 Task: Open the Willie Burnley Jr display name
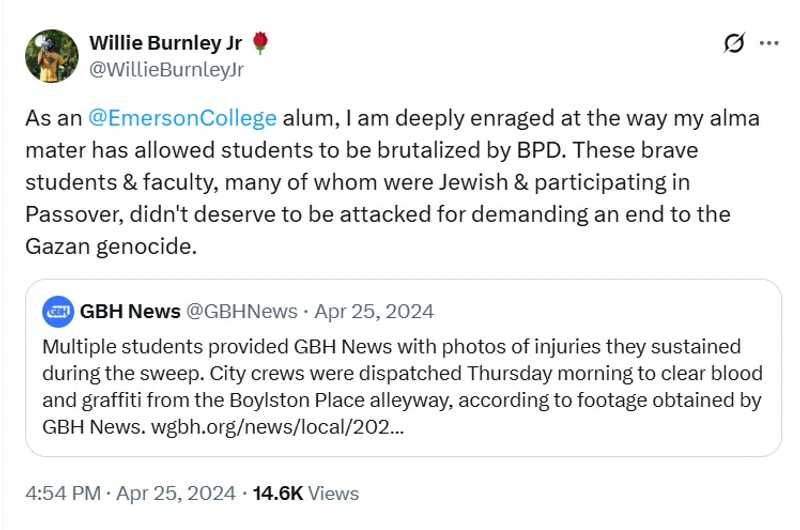(166, 42)
